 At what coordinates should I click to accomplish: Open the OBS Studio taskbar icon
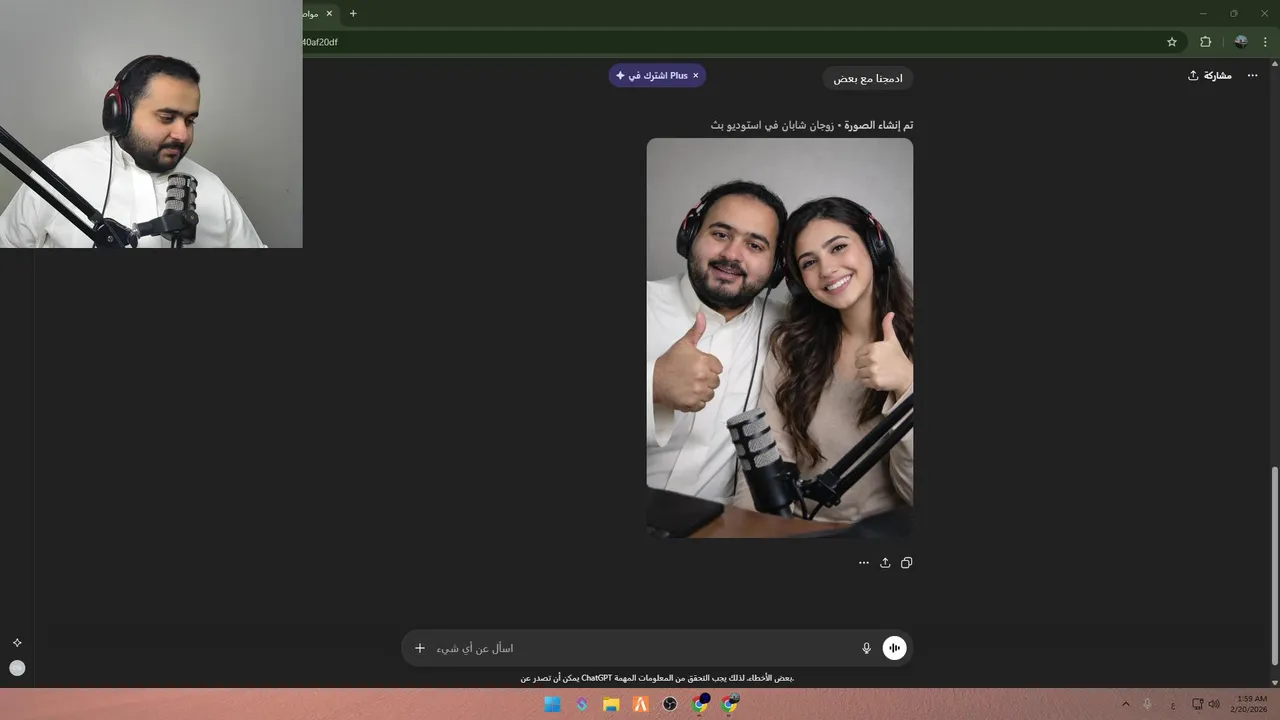tap(670, 705)
